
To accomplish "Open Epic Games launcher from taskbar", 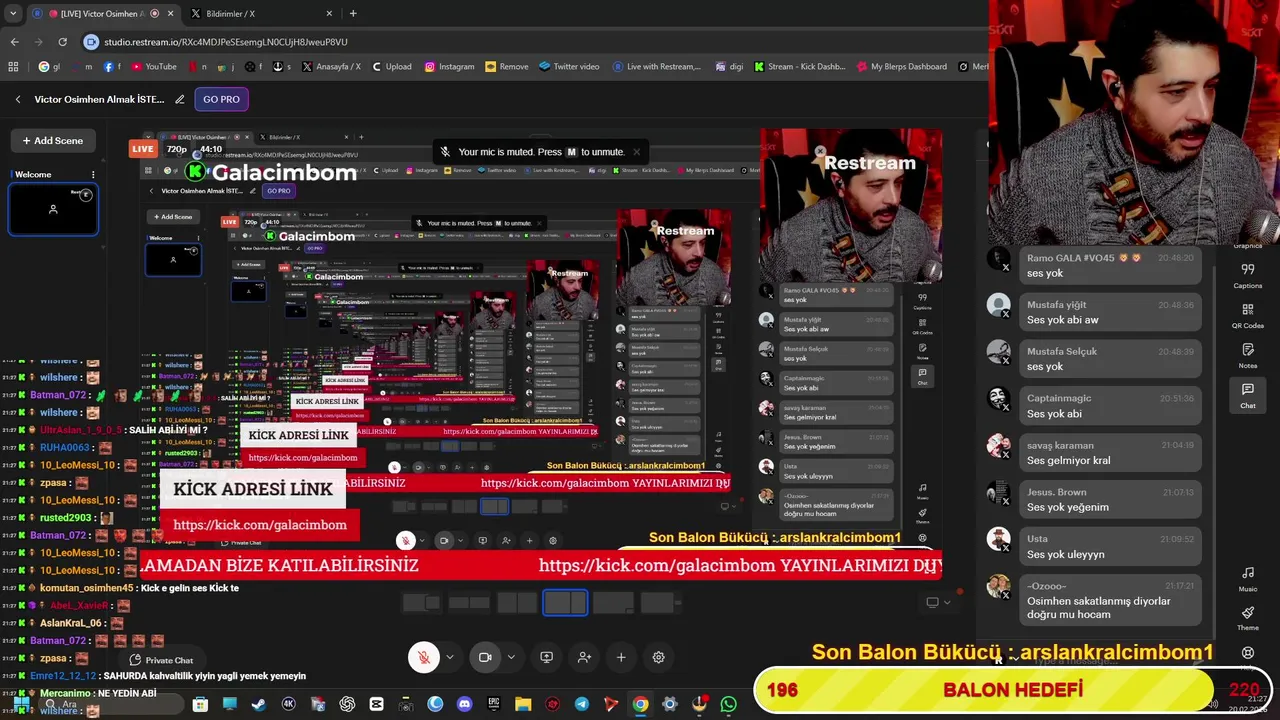I will pos(493,704).
